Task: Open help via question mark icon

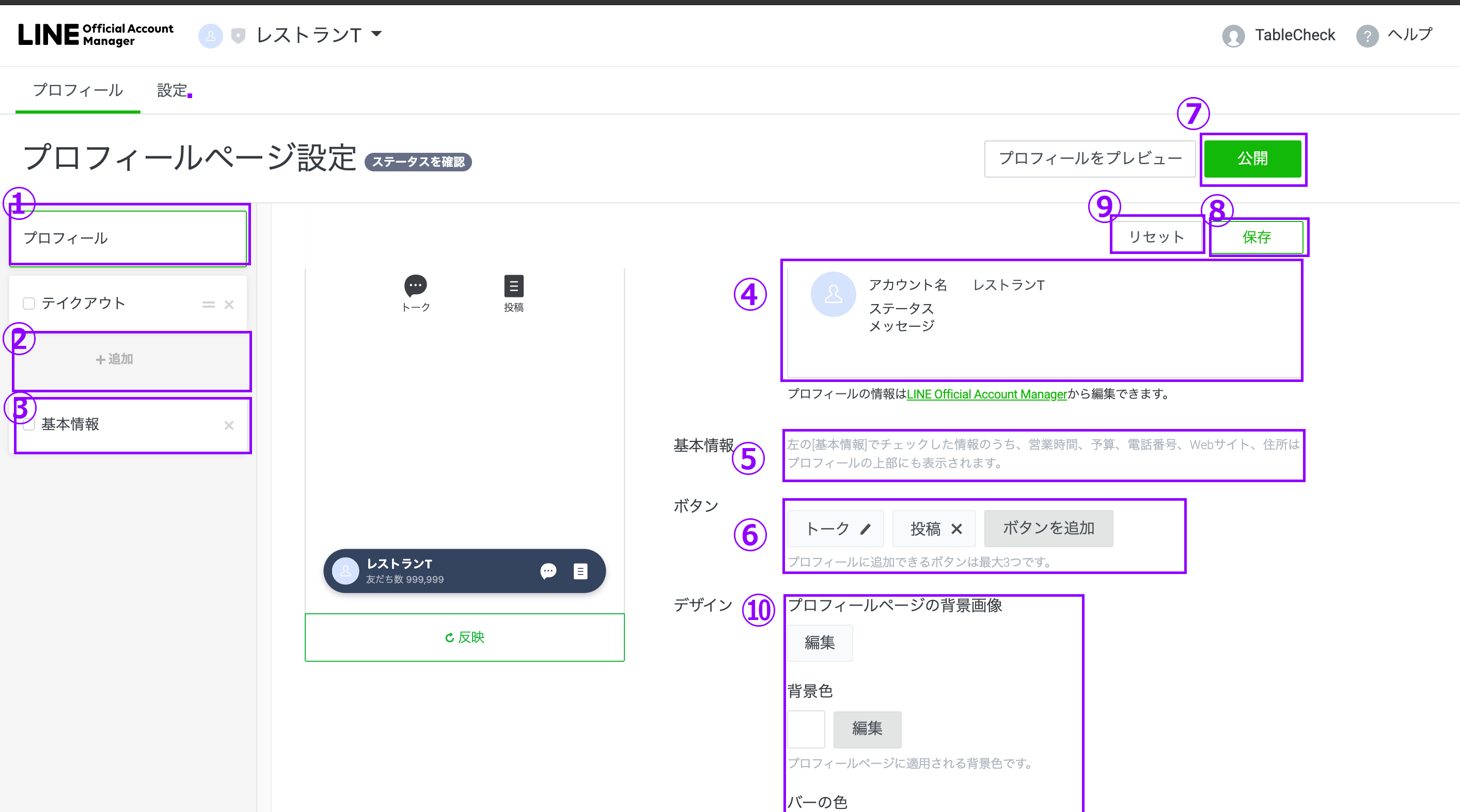Action: click(1367, 36)
